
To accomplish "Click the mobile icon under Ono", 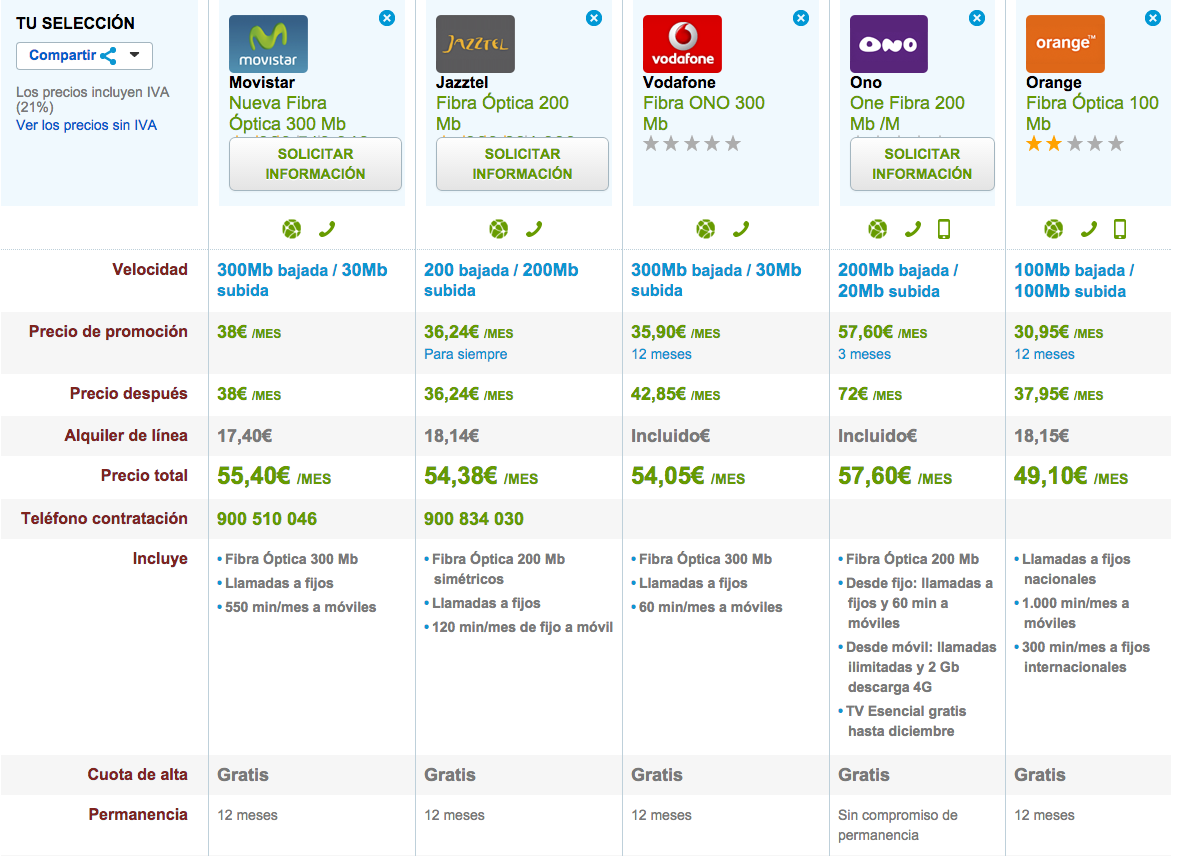I will point(944,229).
